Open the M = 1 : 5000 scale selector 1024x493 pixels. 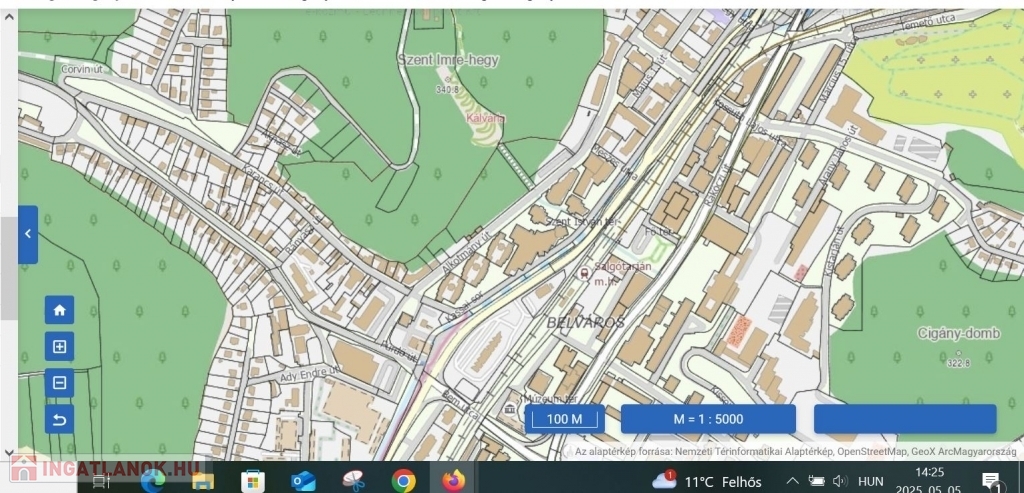[708, 419]
